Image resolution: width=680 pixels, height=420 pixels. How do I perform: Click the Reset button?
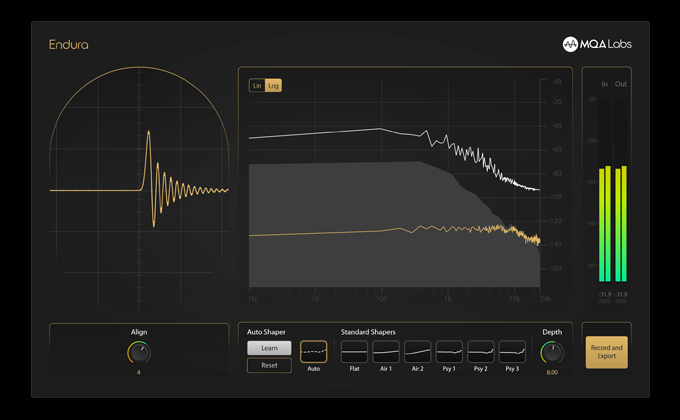(269, 365)
